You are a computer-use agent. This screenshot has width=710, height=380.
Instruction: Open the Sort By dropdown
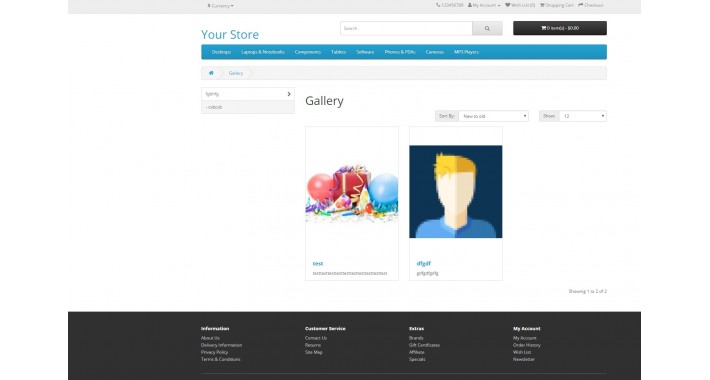[x=494, y=116]
